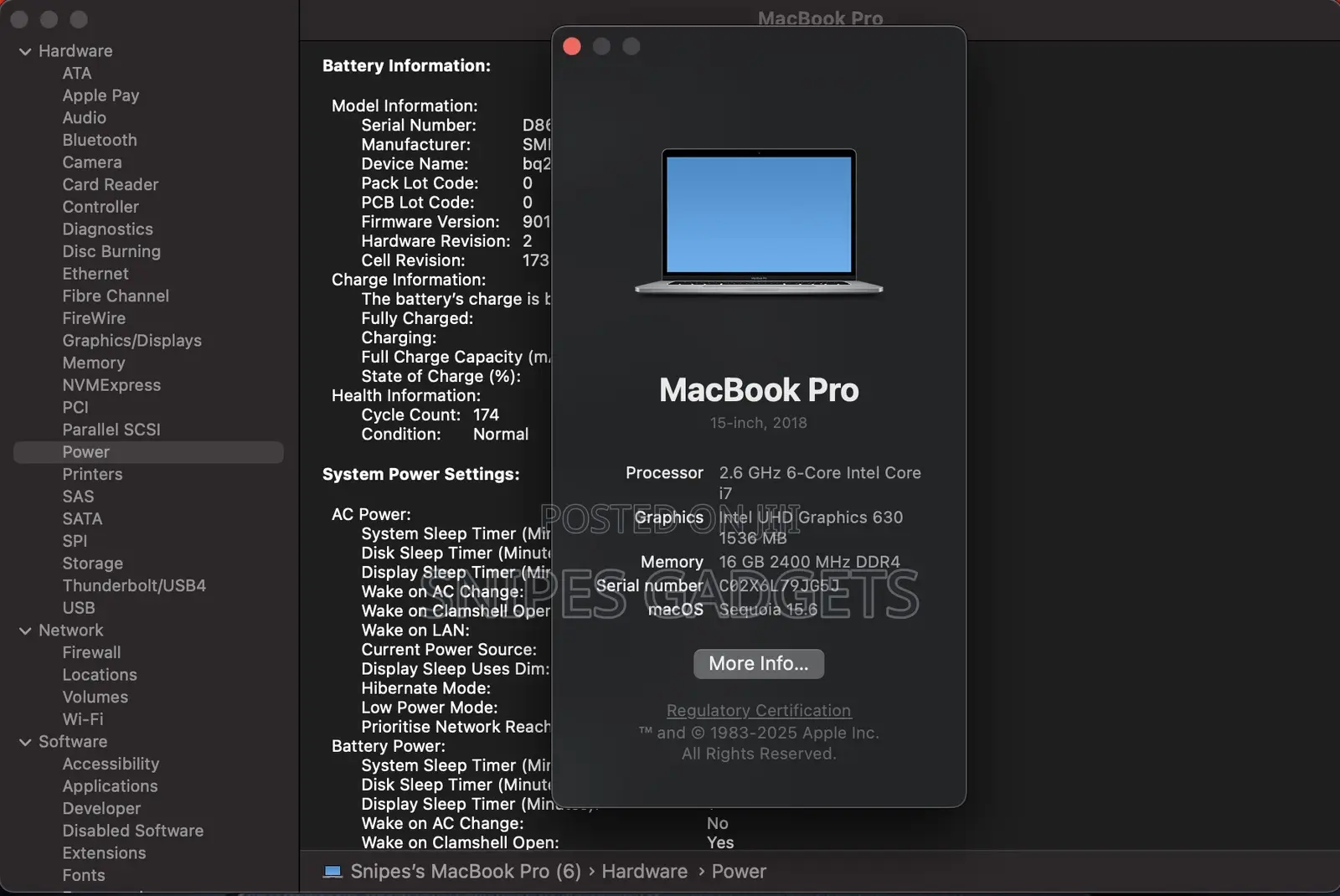The height and width of the screenshot is (896, 1340).
Task: Open NVMExpress hardware entry
Action: click(111, 385)
